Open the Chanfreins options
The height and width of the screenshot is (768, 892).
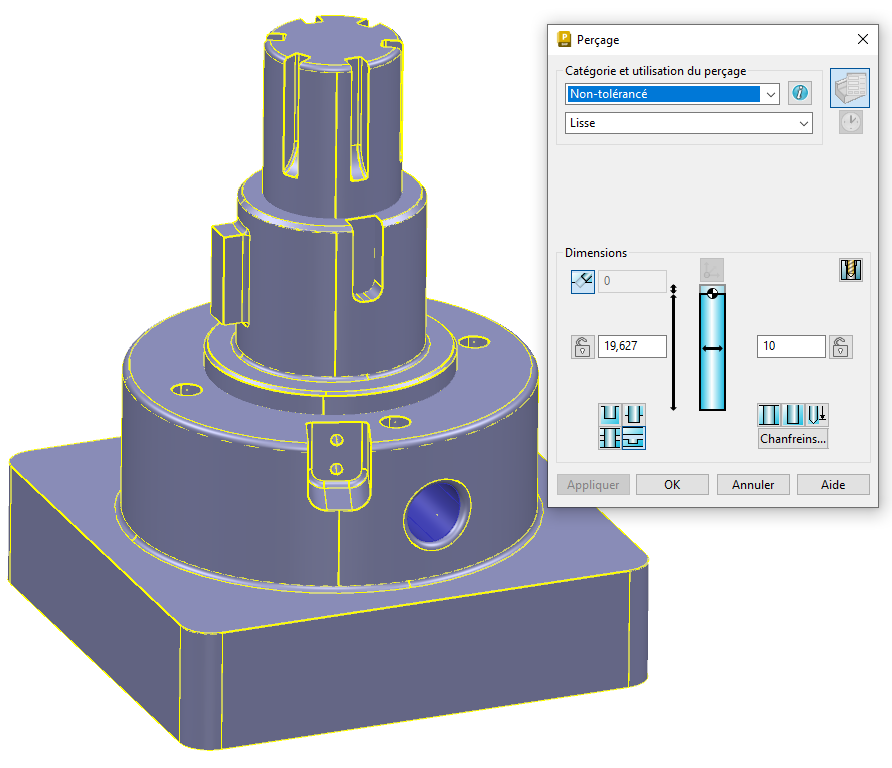coord(793,439)
